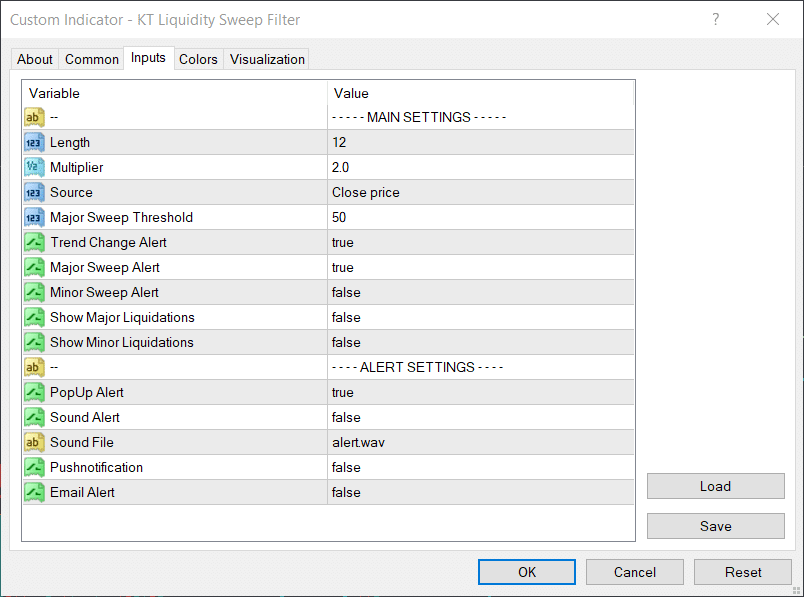Reset inputs with the Reset button

click(743, 572)
